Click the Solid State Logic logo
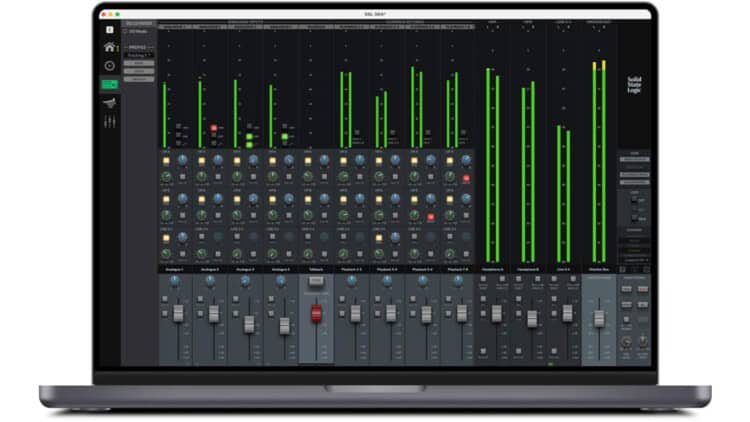Screen dimensions: 750x422 634,85
